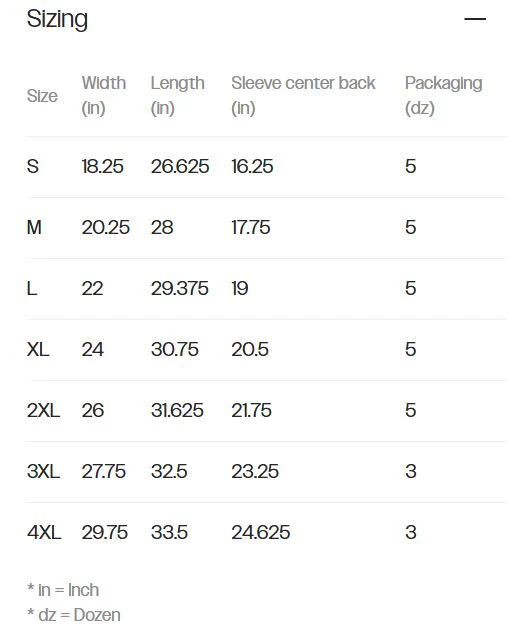Click the 20.25 width value
Image resolution: width=509 pixels, height=639 pixels.
[x=105, y=227]
